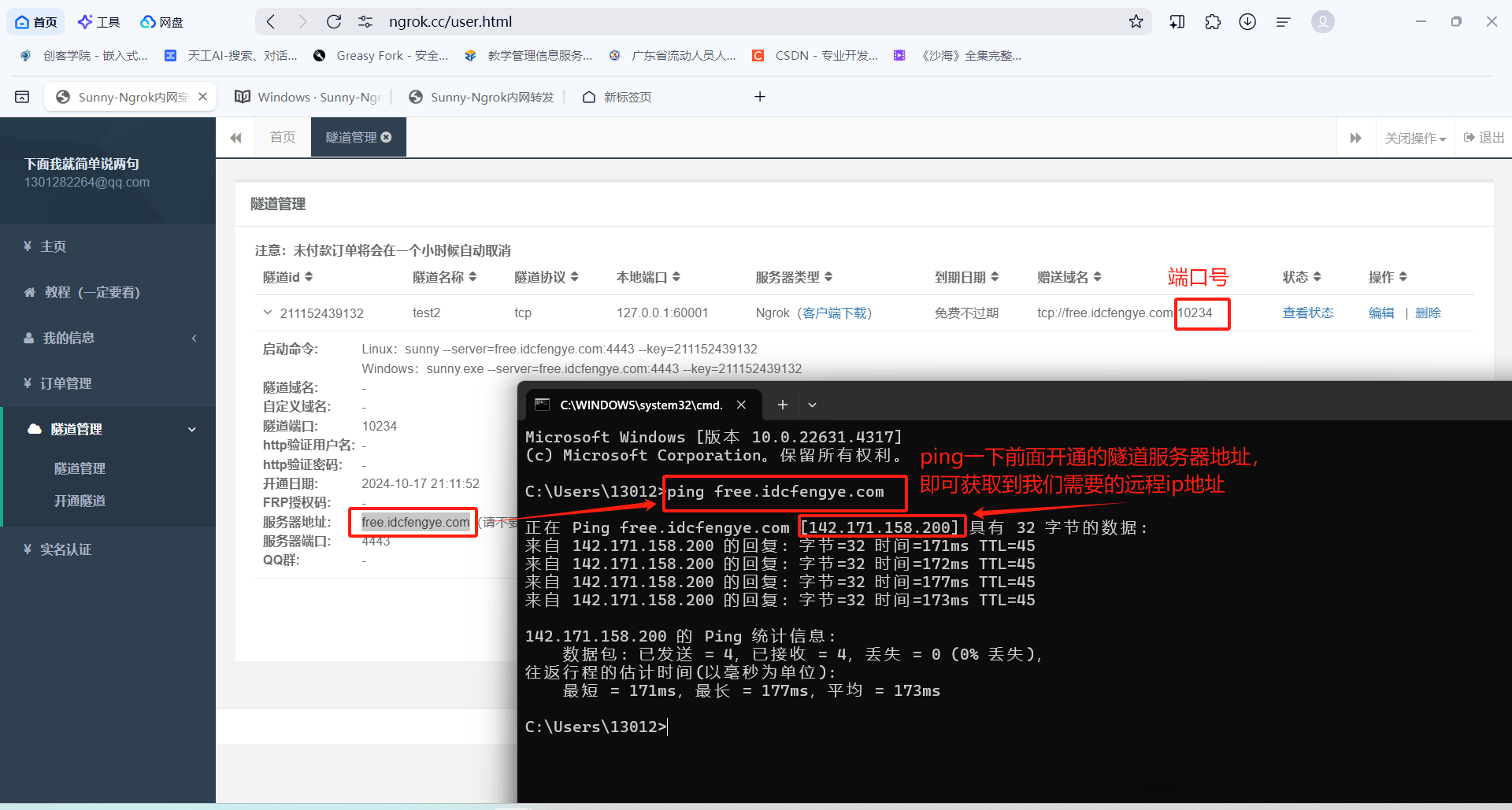
Task: Sort table by 隧道id column
Action: [x=287, y=277]
